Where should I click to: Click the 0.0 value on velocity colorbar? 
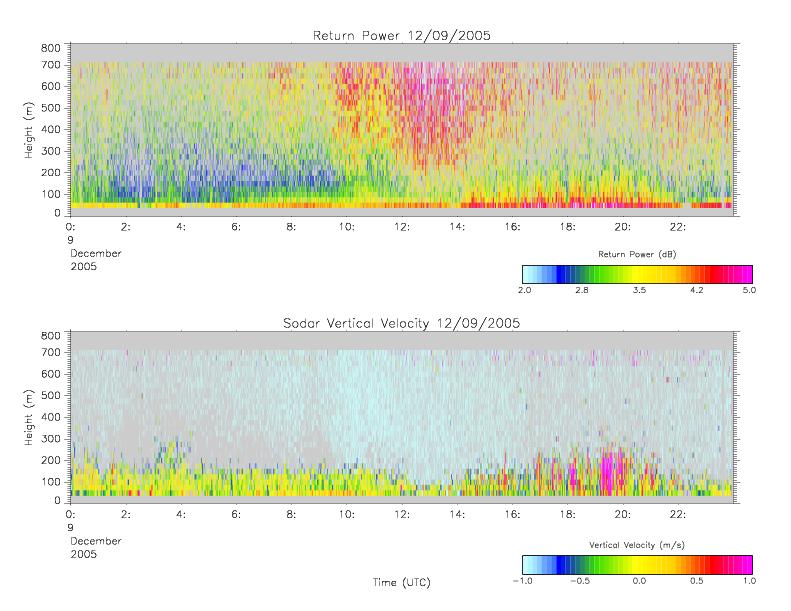639,581
